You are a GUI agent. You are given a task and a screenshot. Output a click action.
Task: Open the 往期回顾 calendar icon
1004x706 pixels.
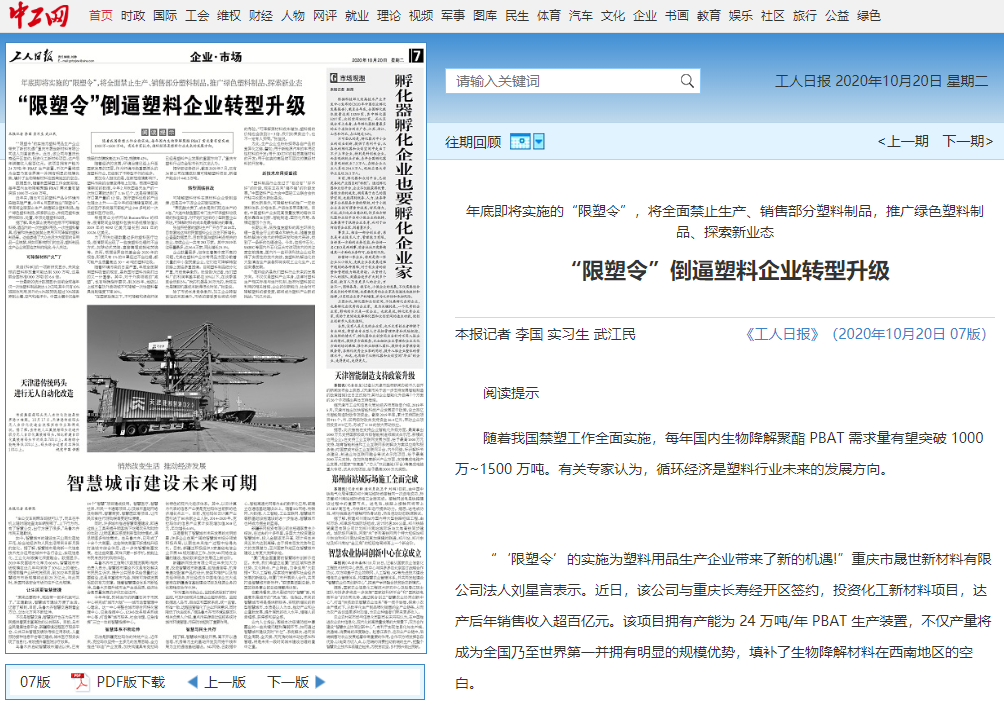pyautogui.click(x=520, y=141)
